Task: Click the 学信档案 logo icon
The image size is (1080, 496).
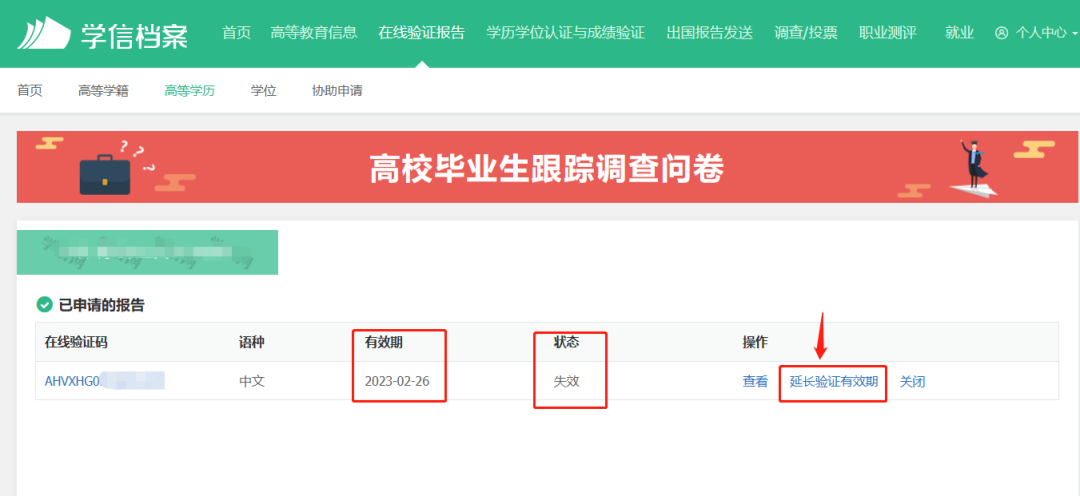Action: point(42,33)
